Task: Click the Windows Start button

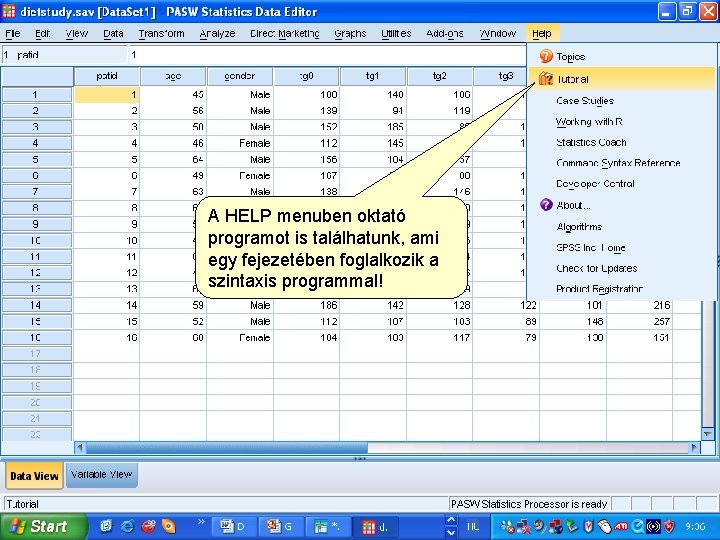Action: pyautogui.click(x=42, y=526)
